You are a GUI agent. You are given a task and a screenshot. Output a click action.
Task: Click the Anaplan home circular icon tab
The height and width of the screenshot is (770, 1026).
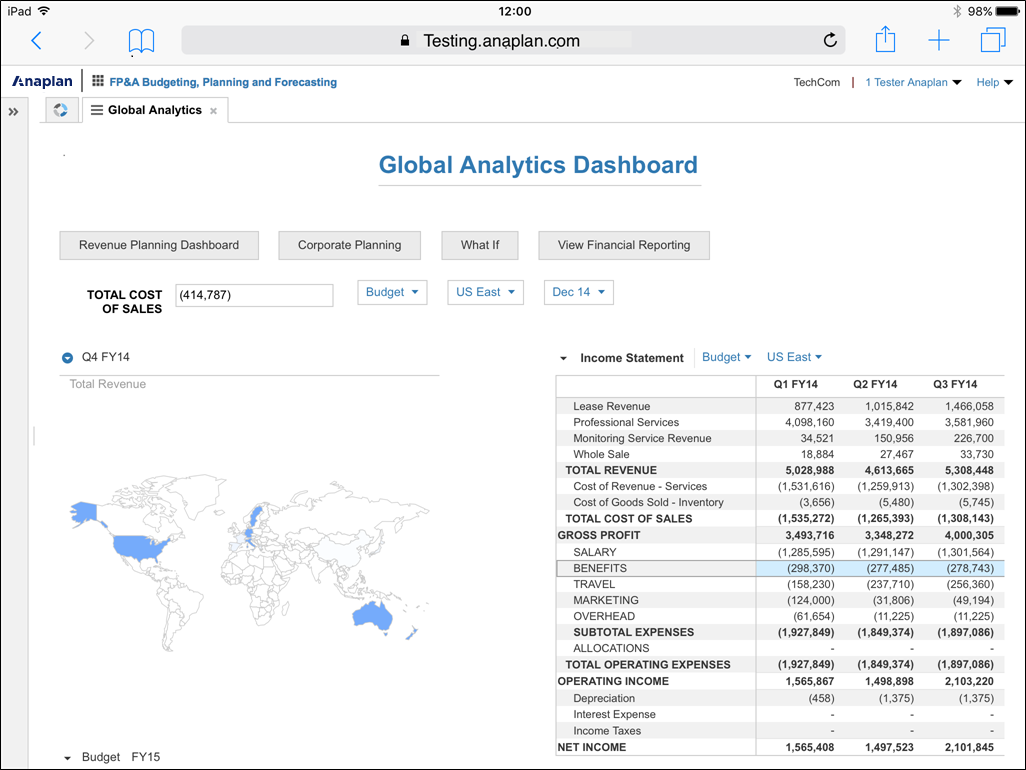point(61,110)
